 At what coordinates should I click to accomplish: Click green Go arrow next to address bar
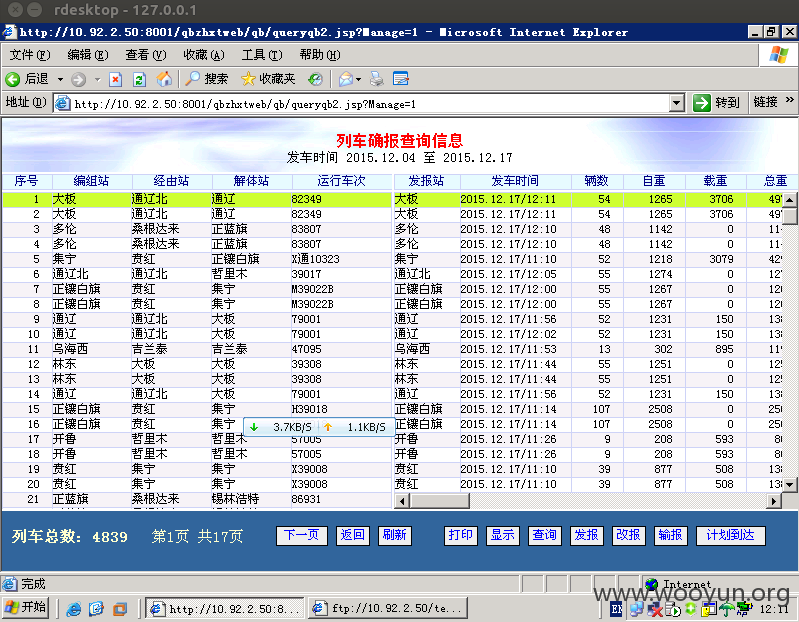coord(702,103)
